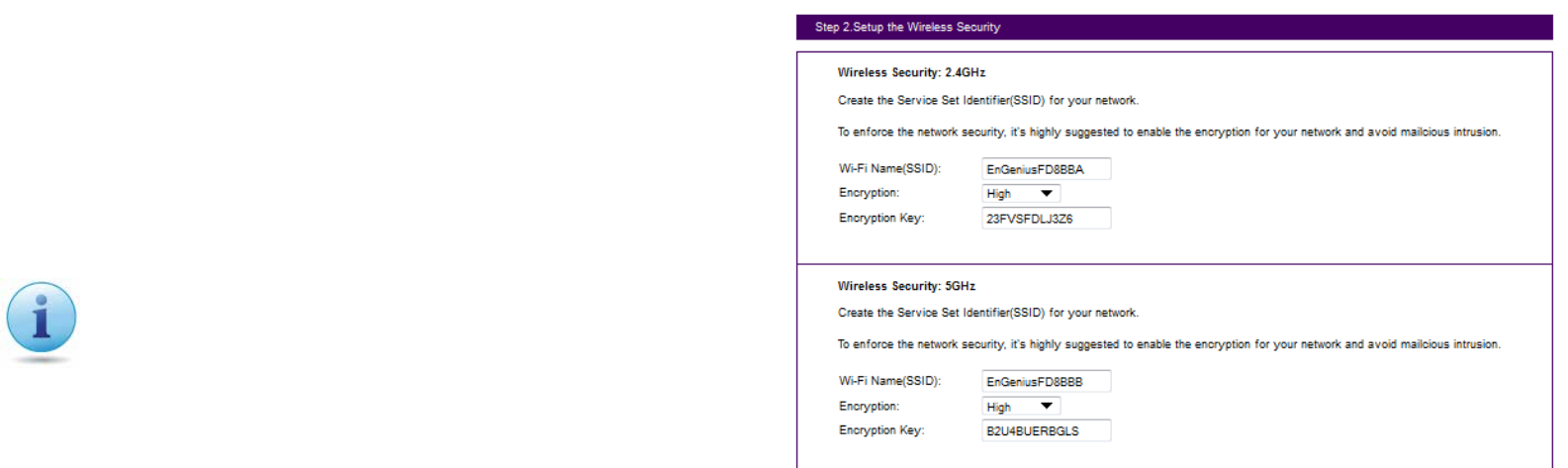Screen dimensions: 1568x468
Task: Click the Encryption Key label under 2.4GHz
Action: point(880,218)
